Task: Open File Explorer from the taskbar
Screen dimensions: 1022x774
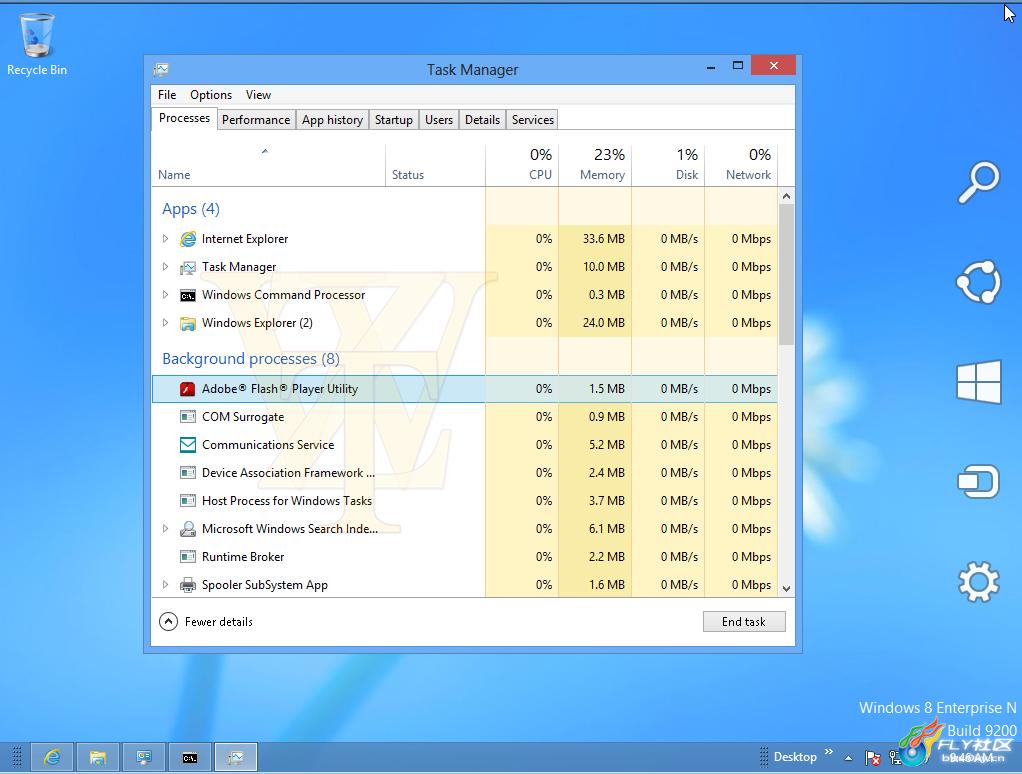Action: coord(98,758)
